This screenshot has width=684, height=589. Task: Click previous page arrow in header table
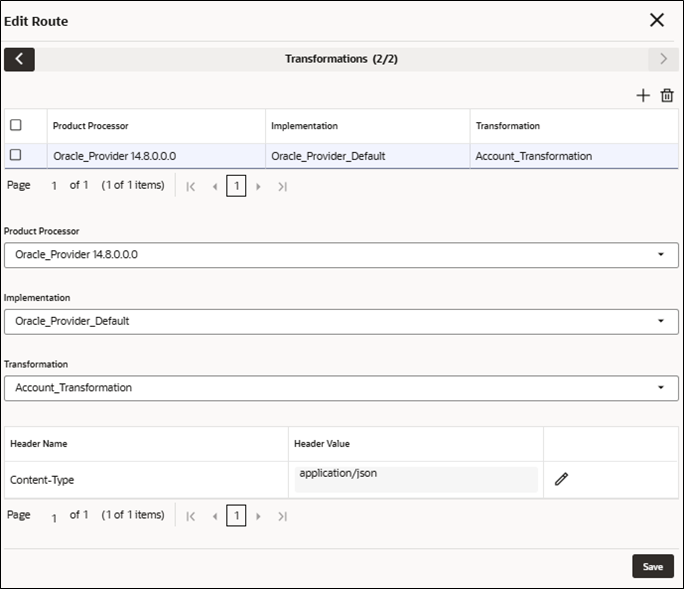215,517
